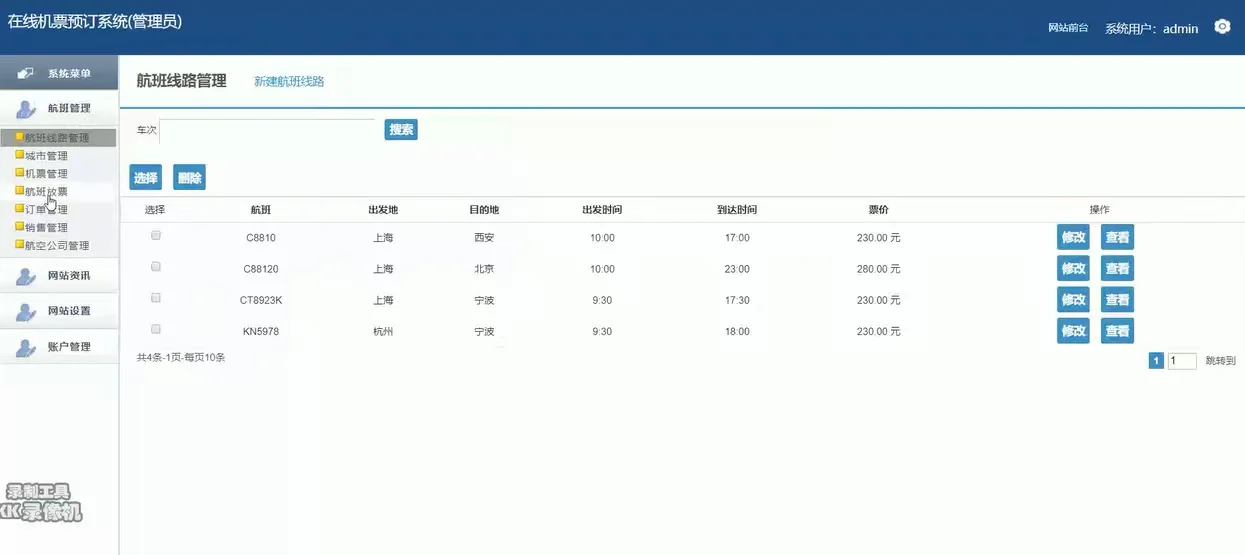The image size is (1245, 555).
Task: Click the 票价 column header
Action: pyautogui.click(x=879, y=210)
